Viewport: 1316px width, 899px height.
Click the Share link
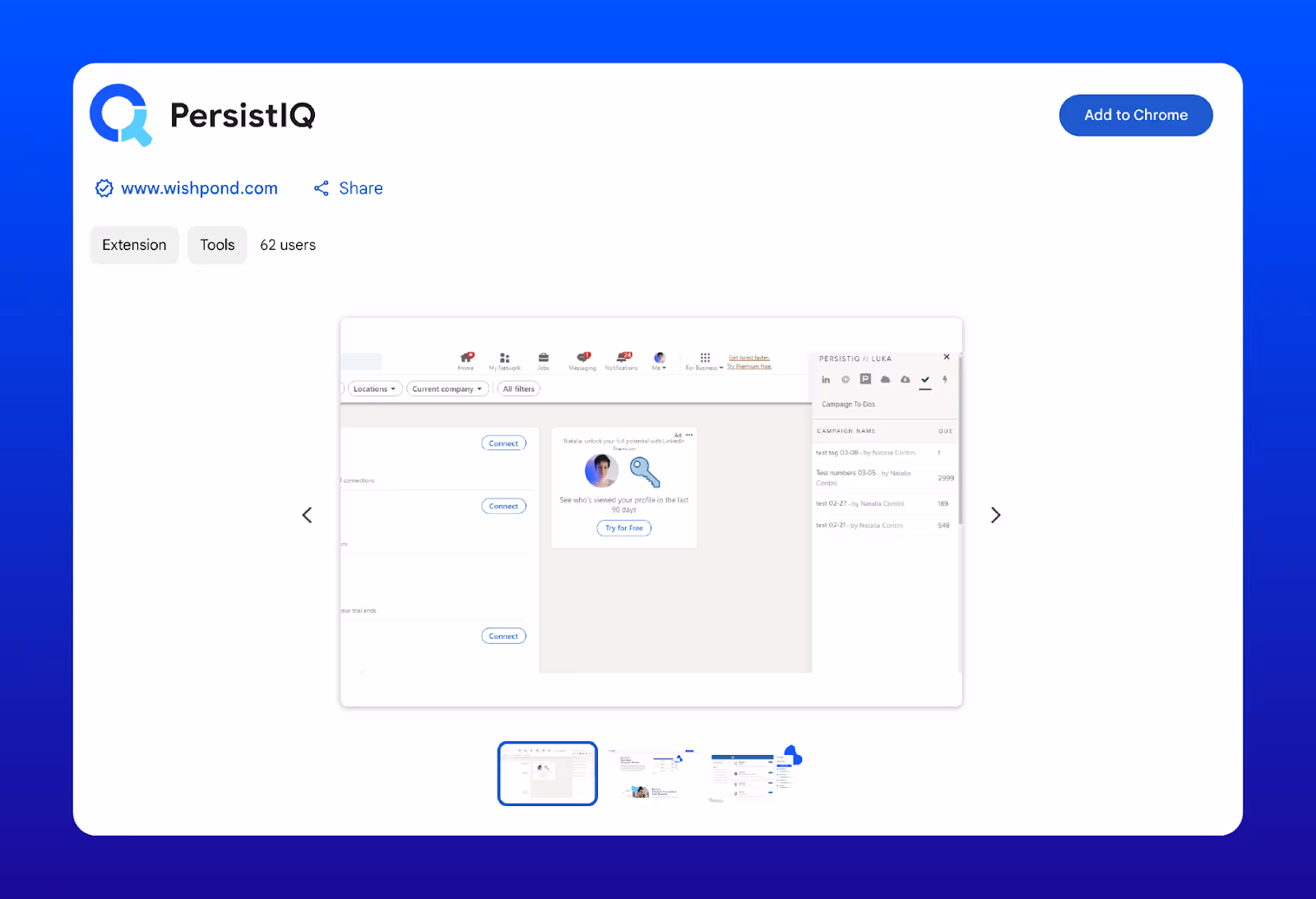coord(360,188)
